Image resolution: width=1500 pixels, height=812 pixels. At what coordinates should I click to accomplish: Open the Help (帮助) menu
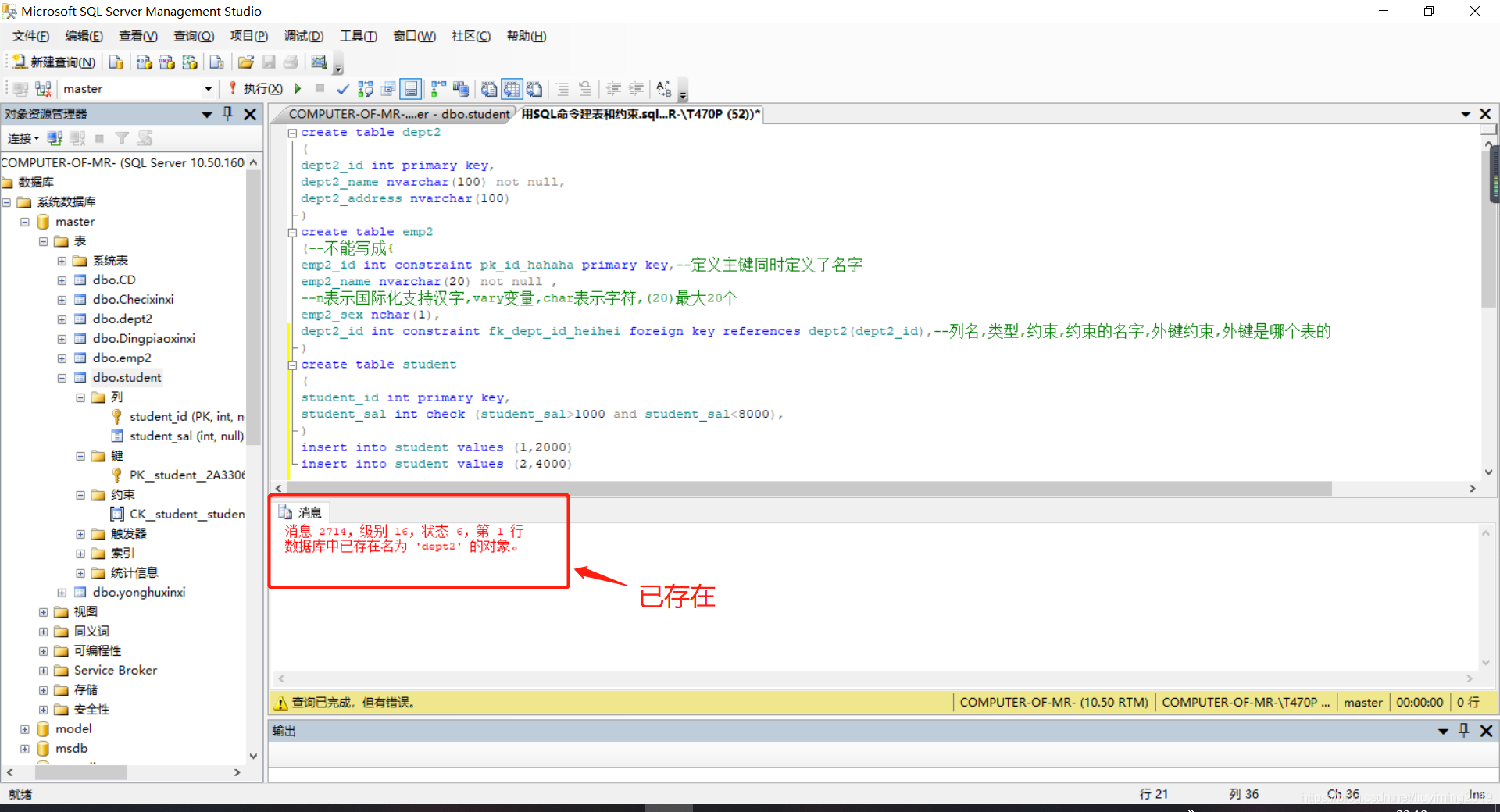point(527,36)
